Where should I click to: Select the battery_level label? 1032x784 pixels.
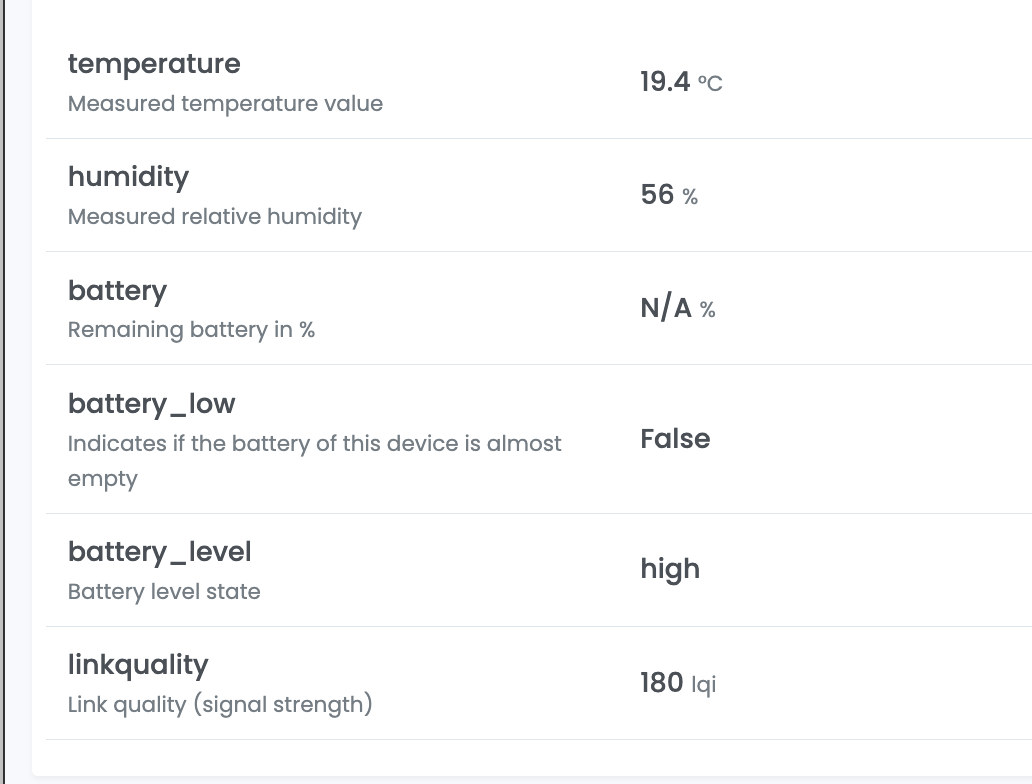coord(159,552)
